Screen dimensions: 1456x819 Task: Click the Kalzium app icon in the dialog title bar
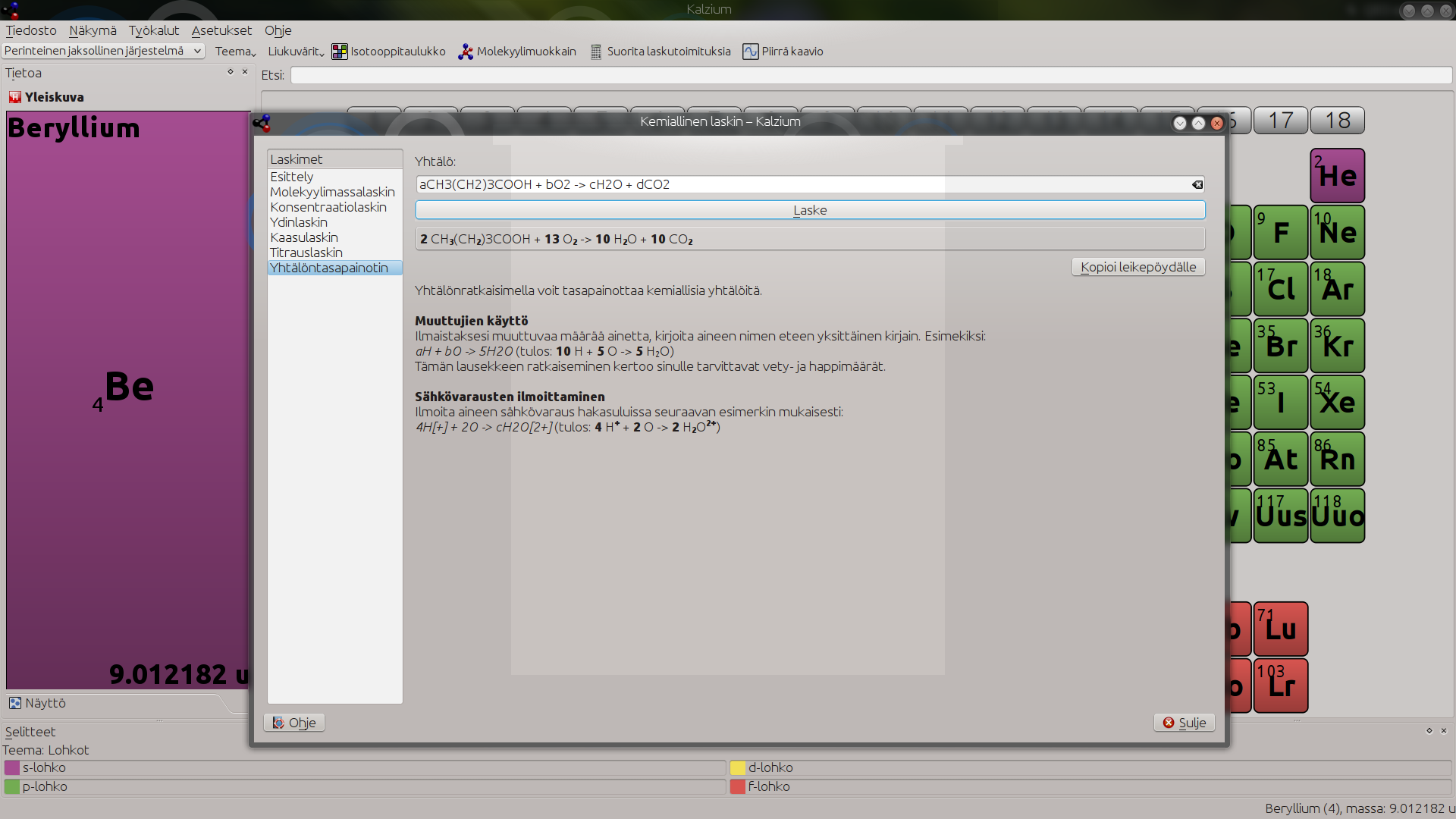pos(262,123)
